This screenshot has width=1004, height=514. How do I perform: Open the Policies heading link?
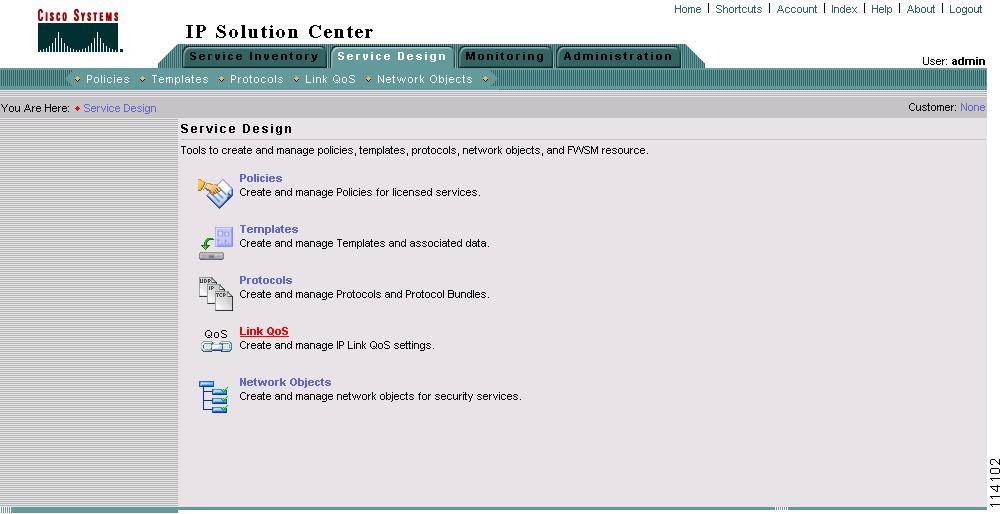[261, 178]
